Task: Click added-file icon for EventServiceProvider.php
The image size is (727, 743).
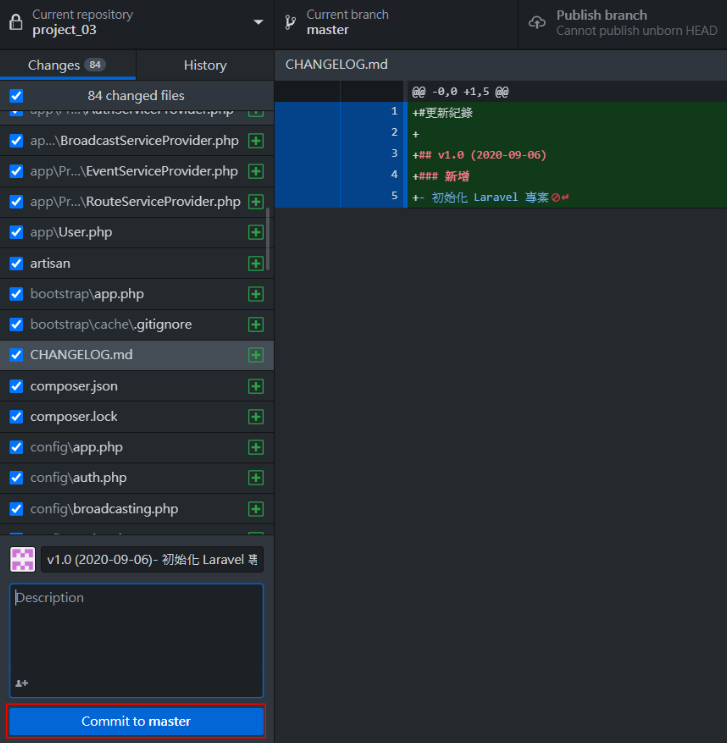Action: click(256, 171)
